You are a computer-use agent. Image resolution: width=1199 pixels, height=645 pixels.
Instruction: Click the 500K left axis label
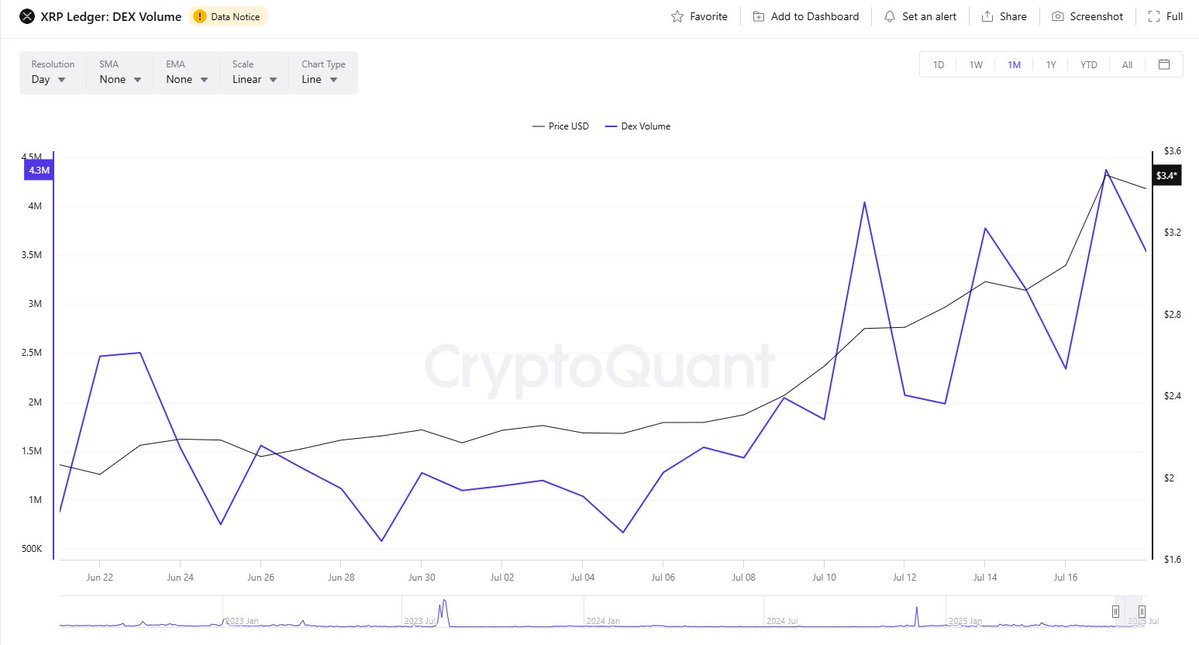pos(32,549)
